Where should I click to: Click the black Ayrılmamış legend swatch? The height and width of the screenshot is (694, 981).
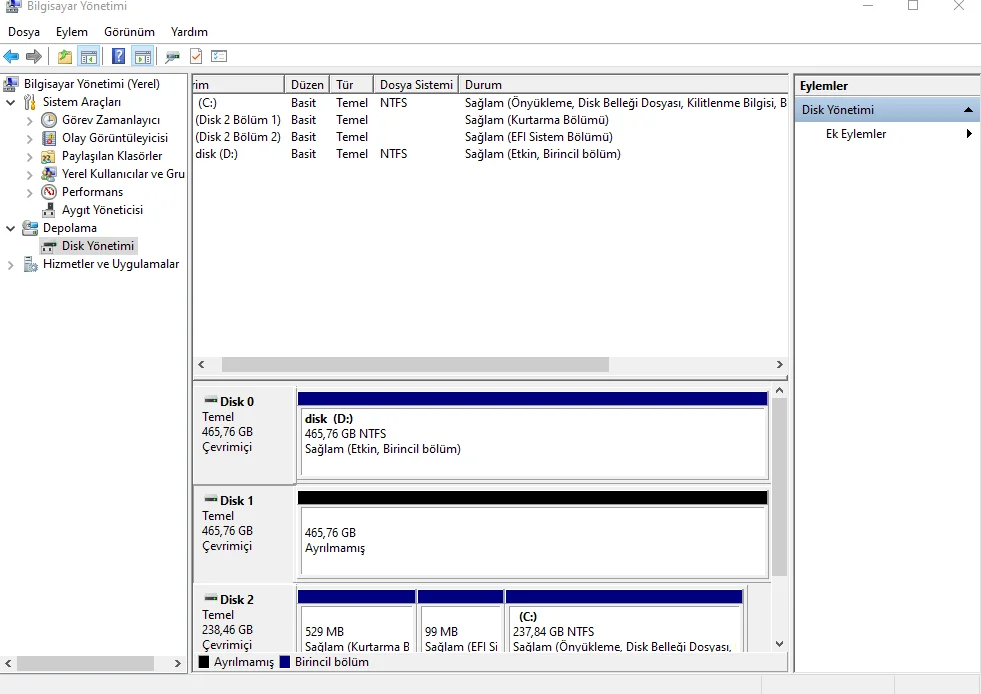pyautogui.click(x=203, y=662)
